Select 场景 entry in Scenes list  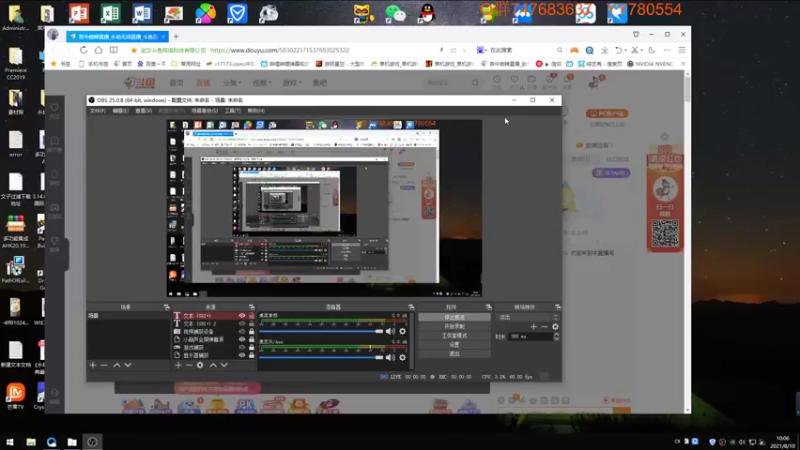[x=129, y=316]
